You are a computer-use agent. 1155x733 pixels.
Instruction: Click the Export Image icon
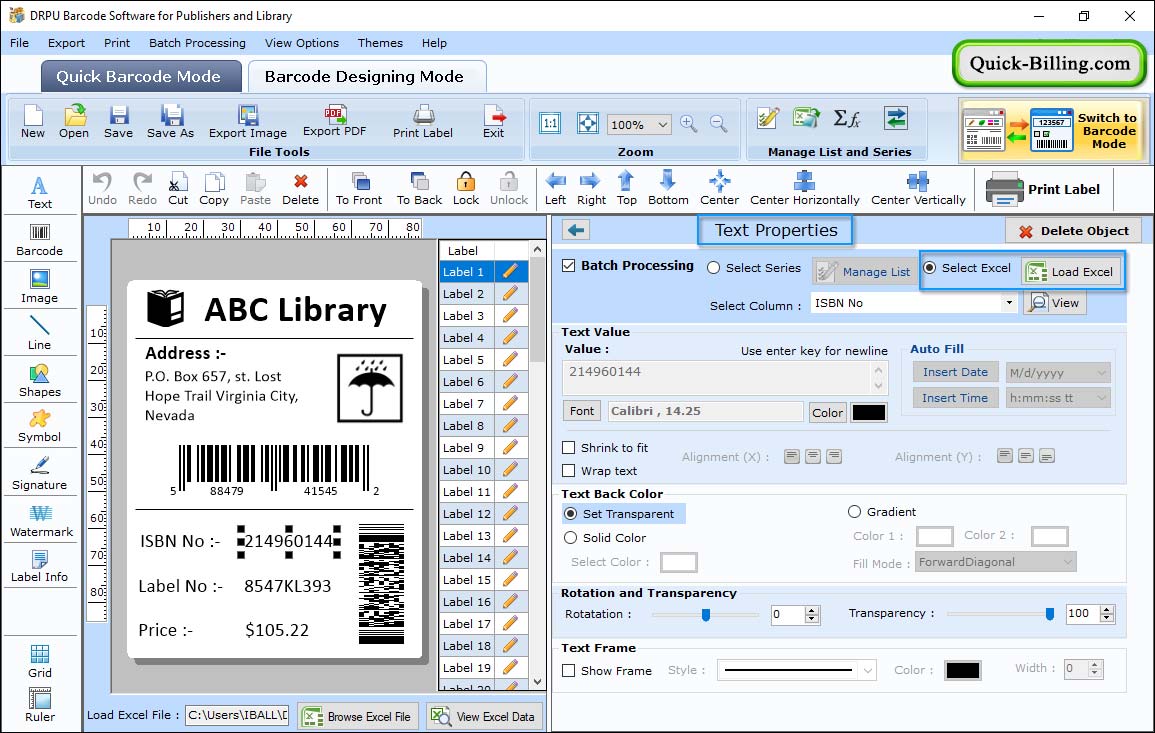248,122
